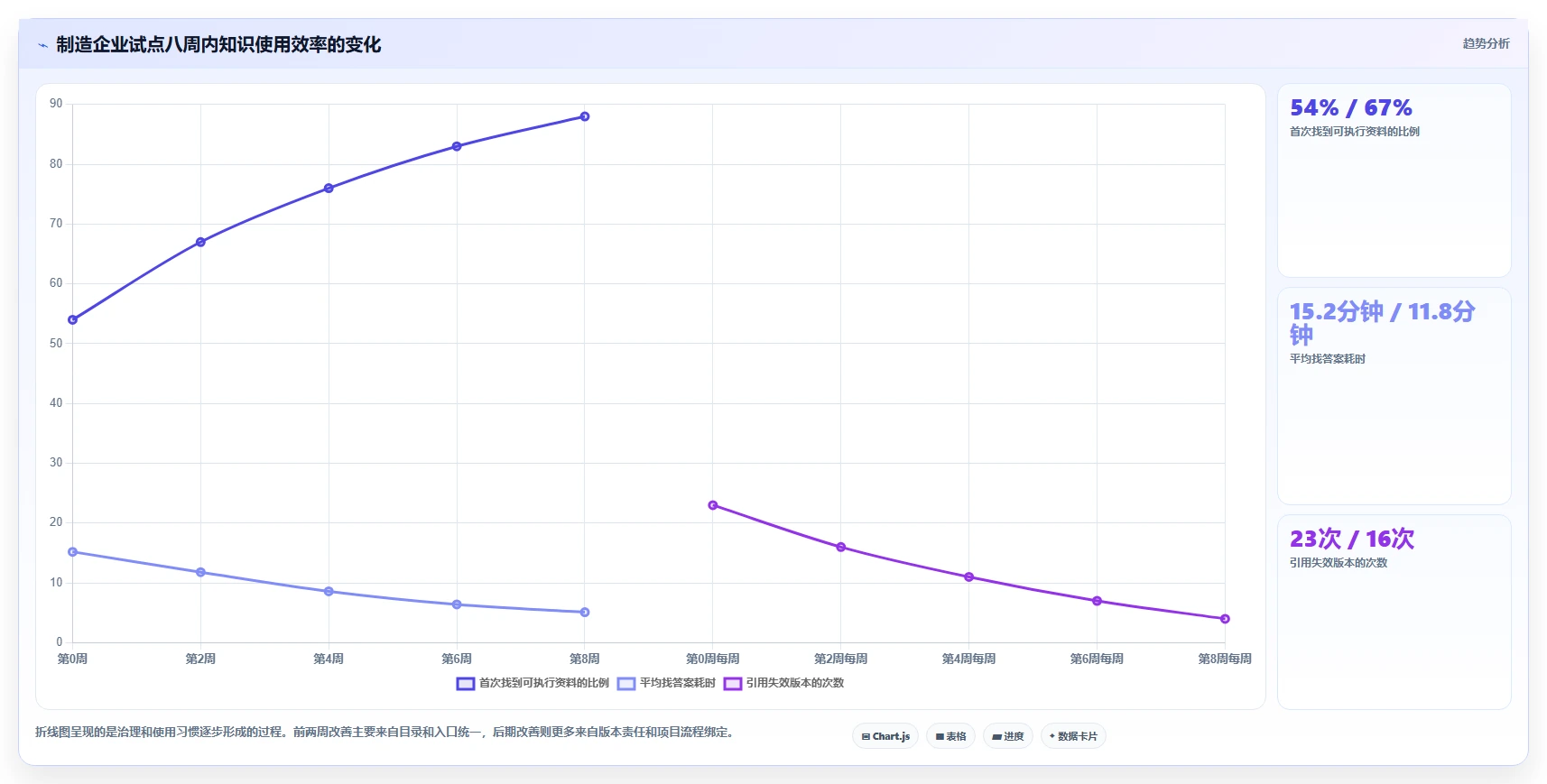Viewport: 1547px width, 784px height.
Task: Click the x-axis label 第8周每周
Action: pos(1225,659)
